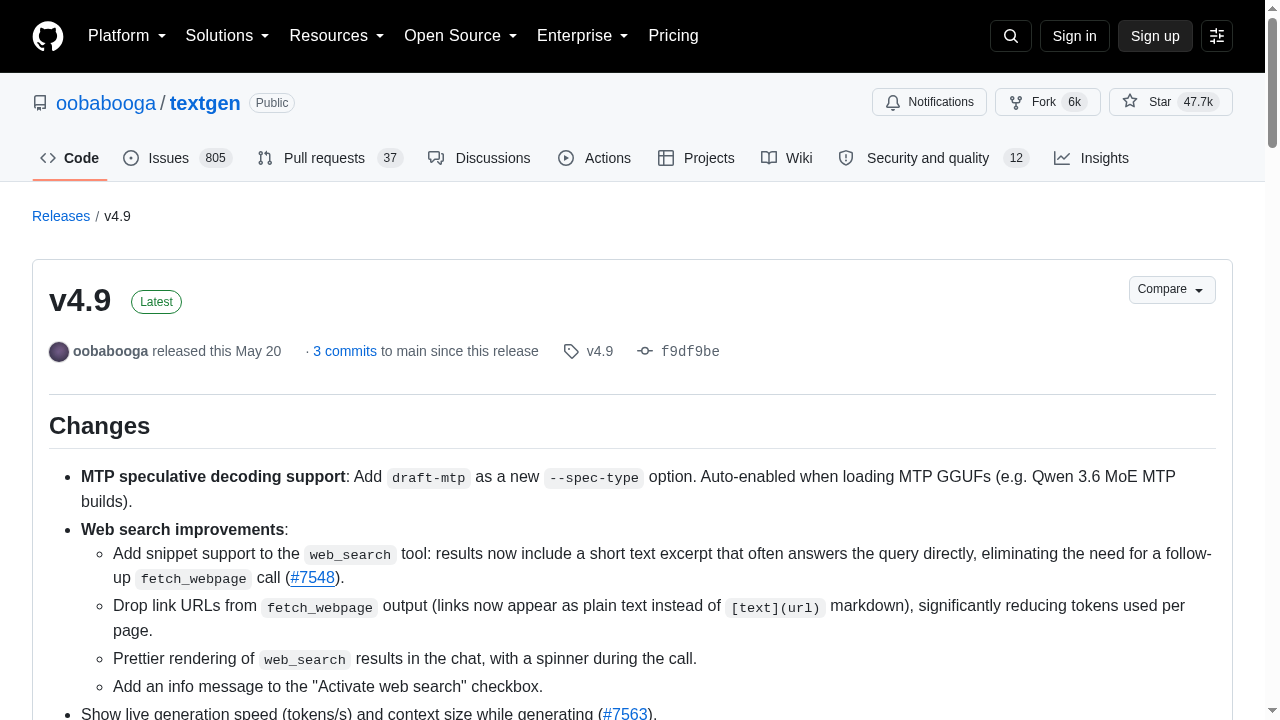Open pull request #7563 link

[x=626, y=714]
